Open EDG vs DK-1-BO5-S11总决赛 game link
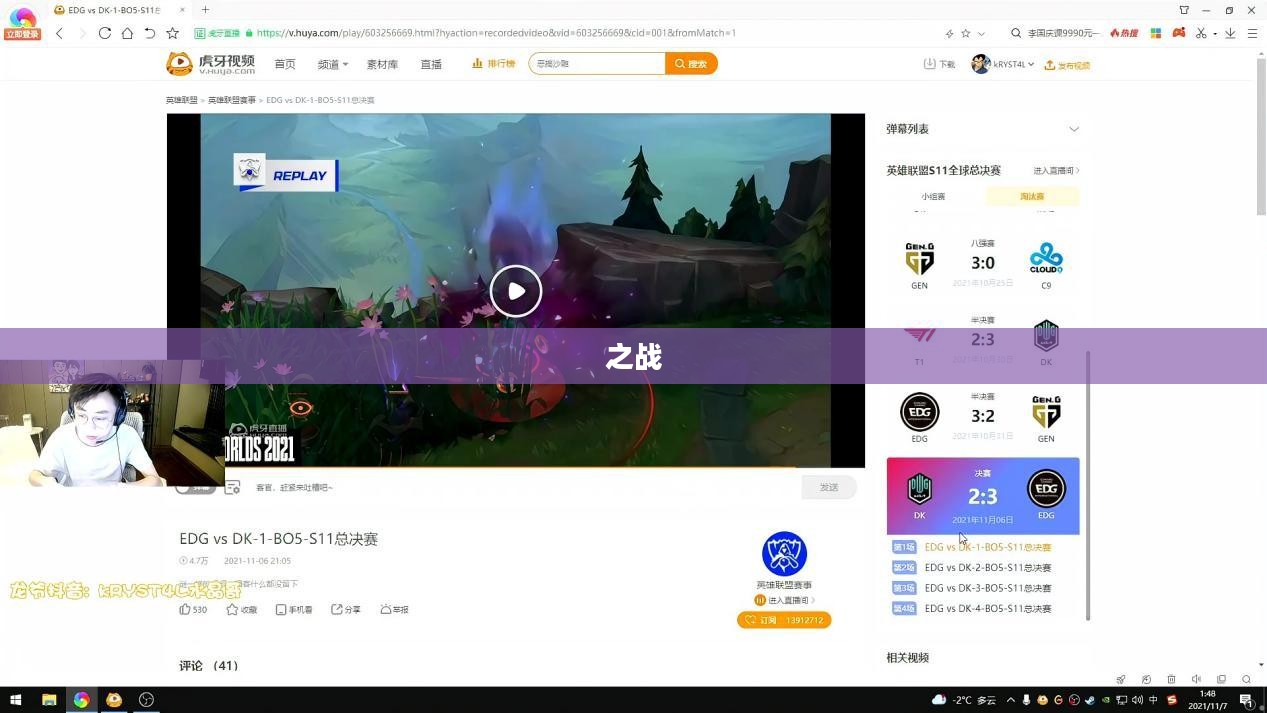Screen dimensions: 1267x713 click(x=988, y=548)
